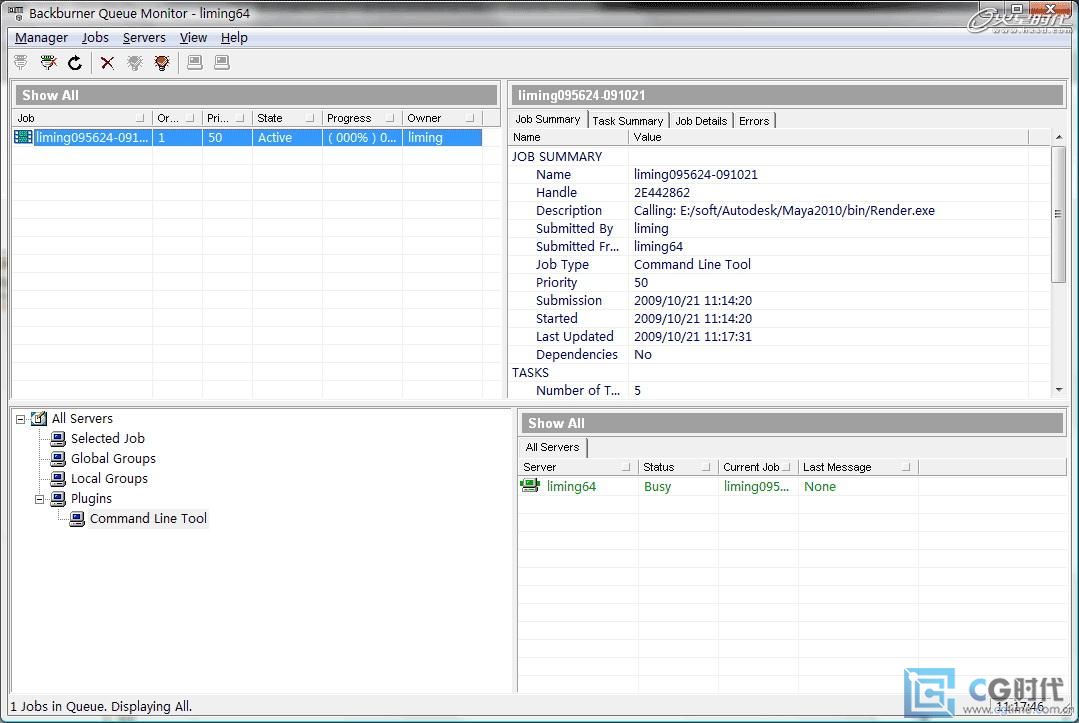This screenshot has height=723, width=1079.
Task: Open the Manager menu
Action: pos(41,37)
